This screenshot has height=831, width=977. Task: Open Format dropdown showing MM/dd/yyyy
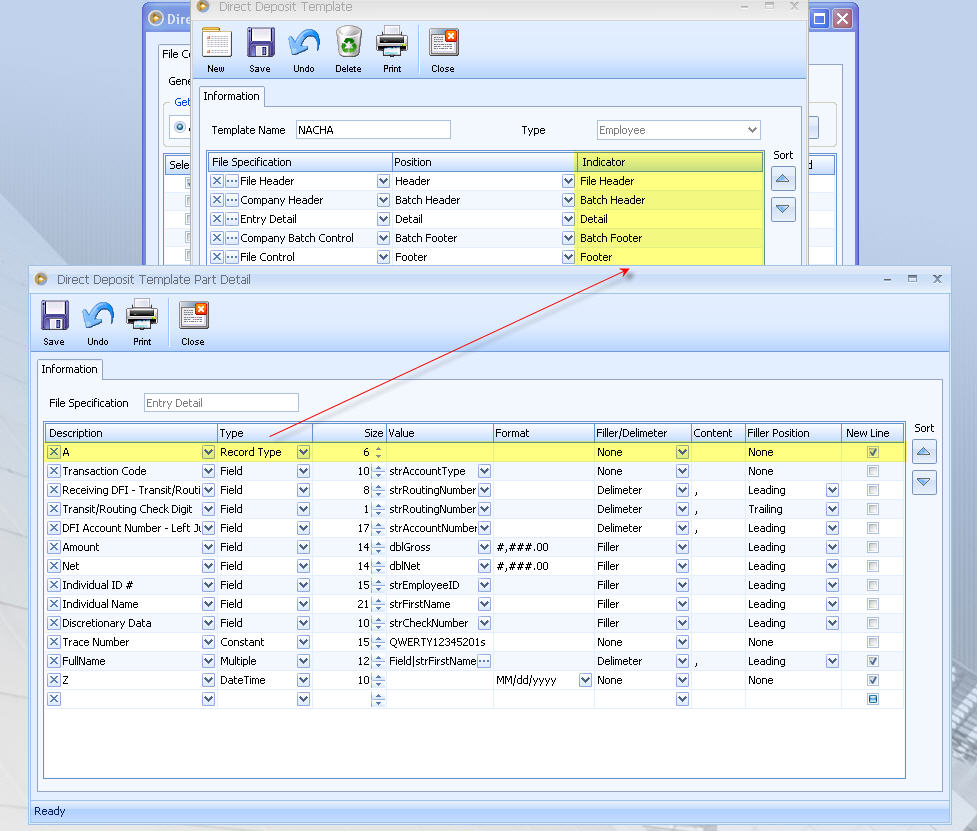585,680
